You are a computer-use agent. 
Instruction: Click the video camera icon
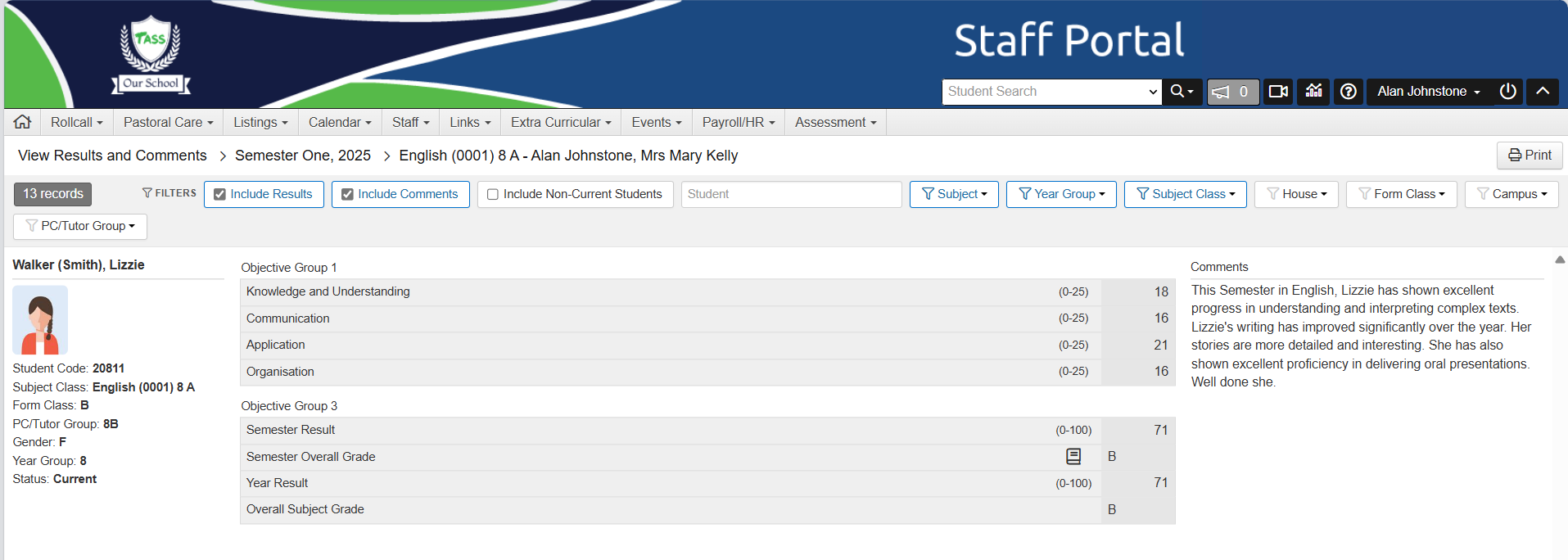pyautogui.click(x=1278, y=92)
